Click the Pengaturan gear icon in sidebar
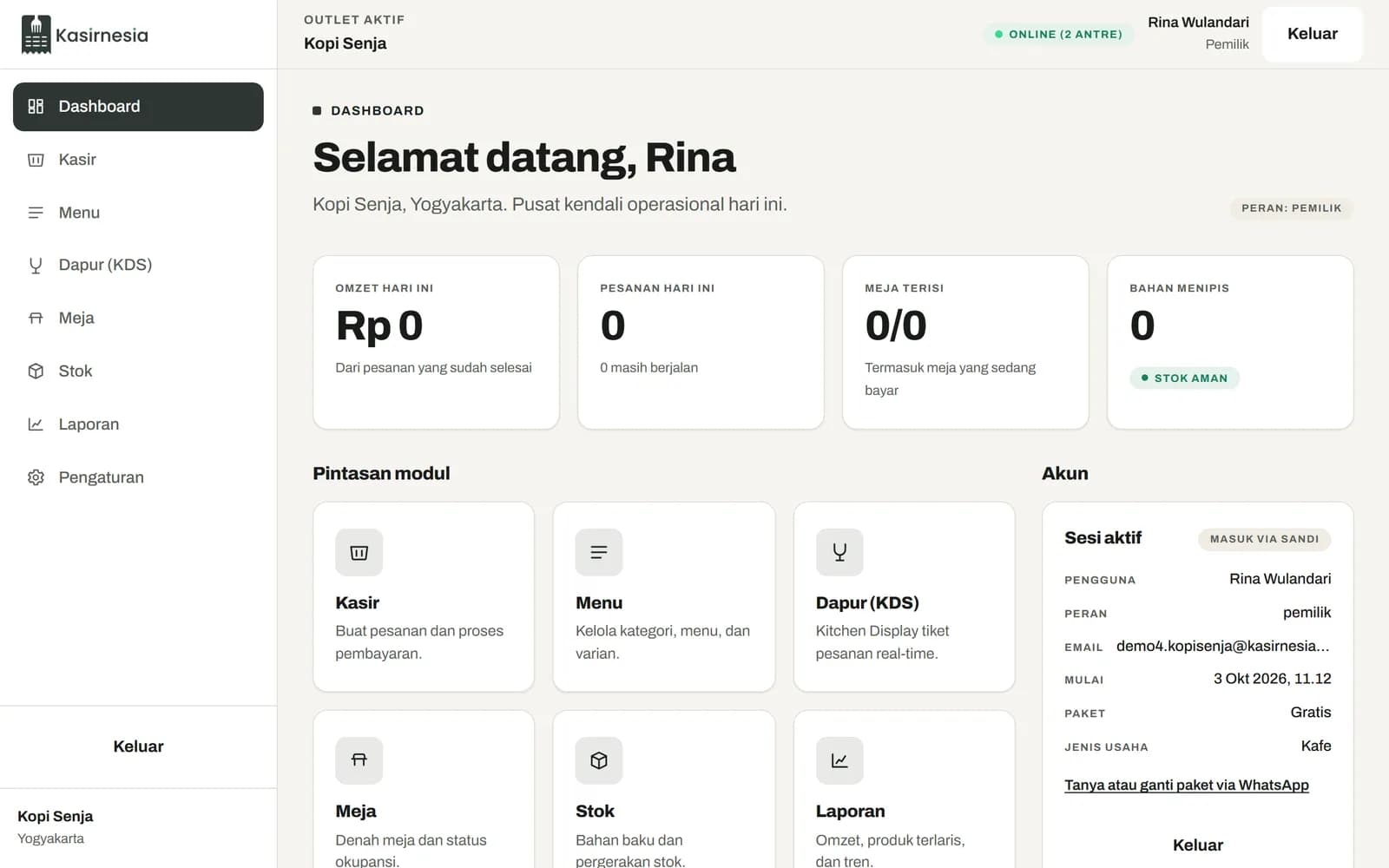 click(x=36, y=477)
